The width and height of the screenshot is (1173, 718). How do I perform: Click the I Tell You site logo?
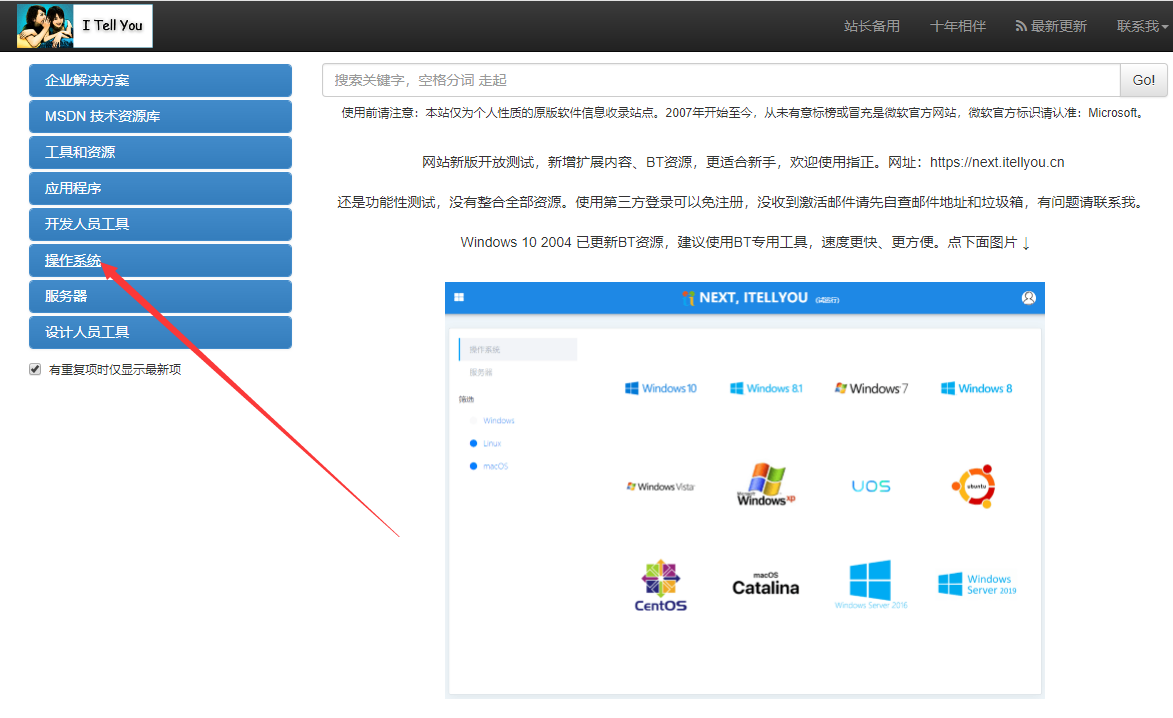click(85, 25)
